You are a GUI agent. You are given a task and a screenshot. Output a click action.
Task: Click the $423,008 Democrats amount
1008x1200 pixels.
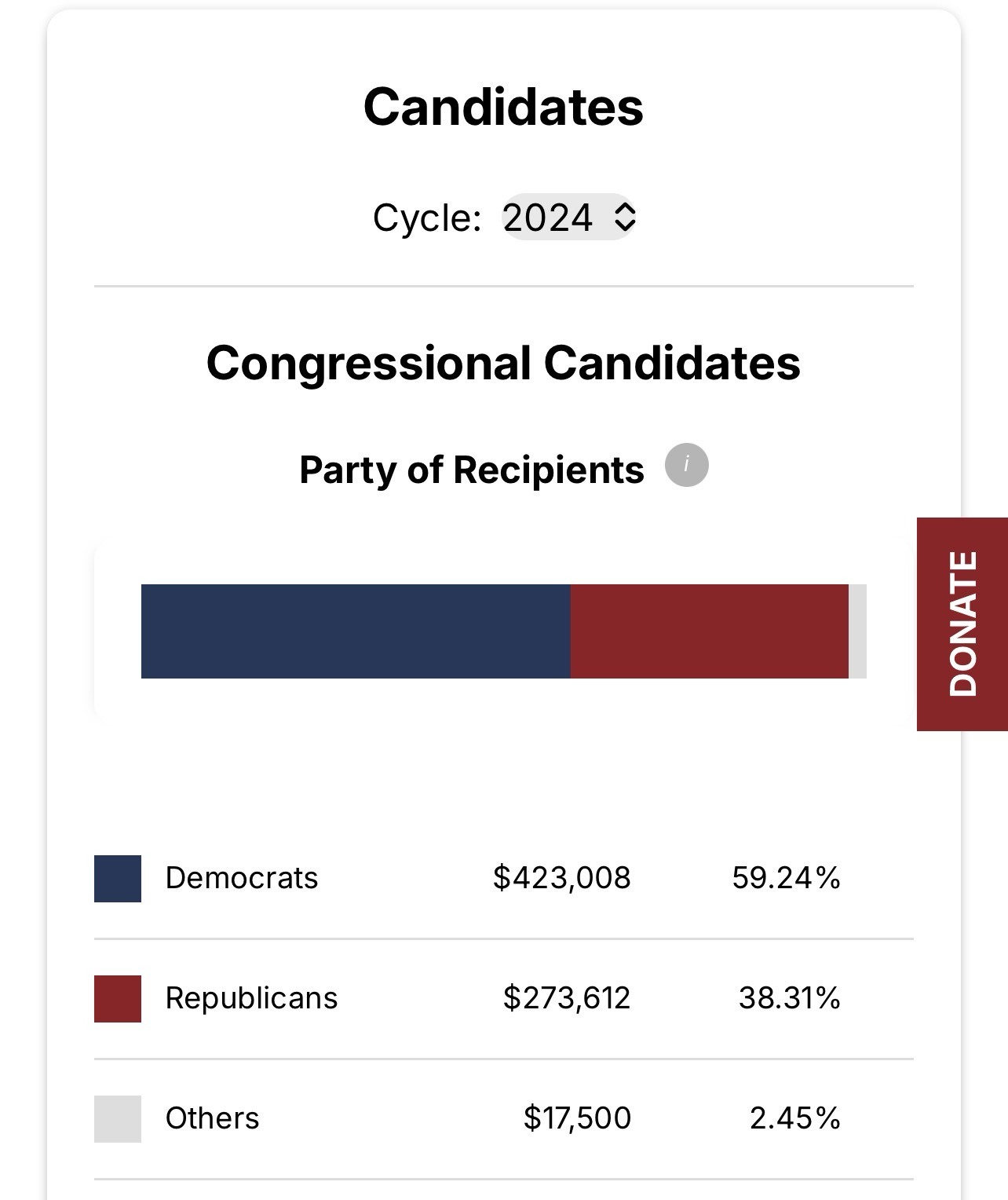[561, 878]
